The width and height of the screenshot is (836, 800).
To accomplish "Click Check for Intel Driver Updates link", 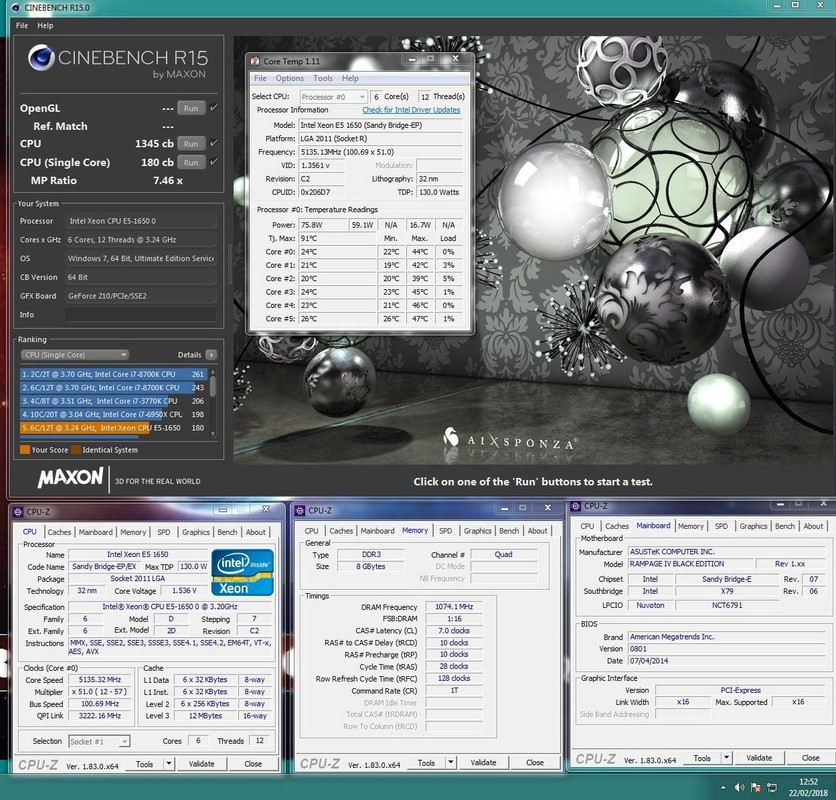I will pos(411,110).
